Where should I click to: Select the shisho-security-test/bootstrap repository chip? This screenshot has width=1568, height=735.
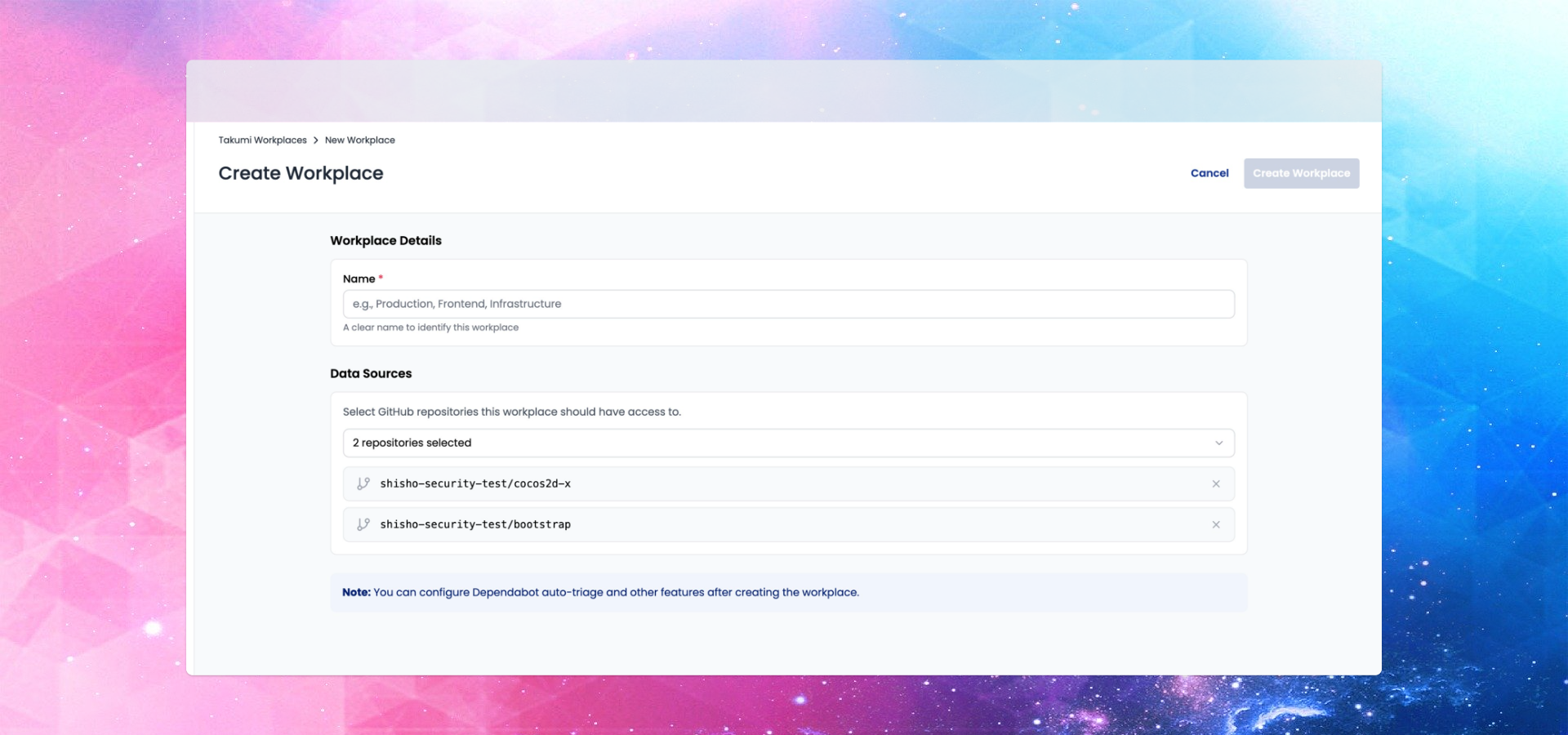[476, 524]
